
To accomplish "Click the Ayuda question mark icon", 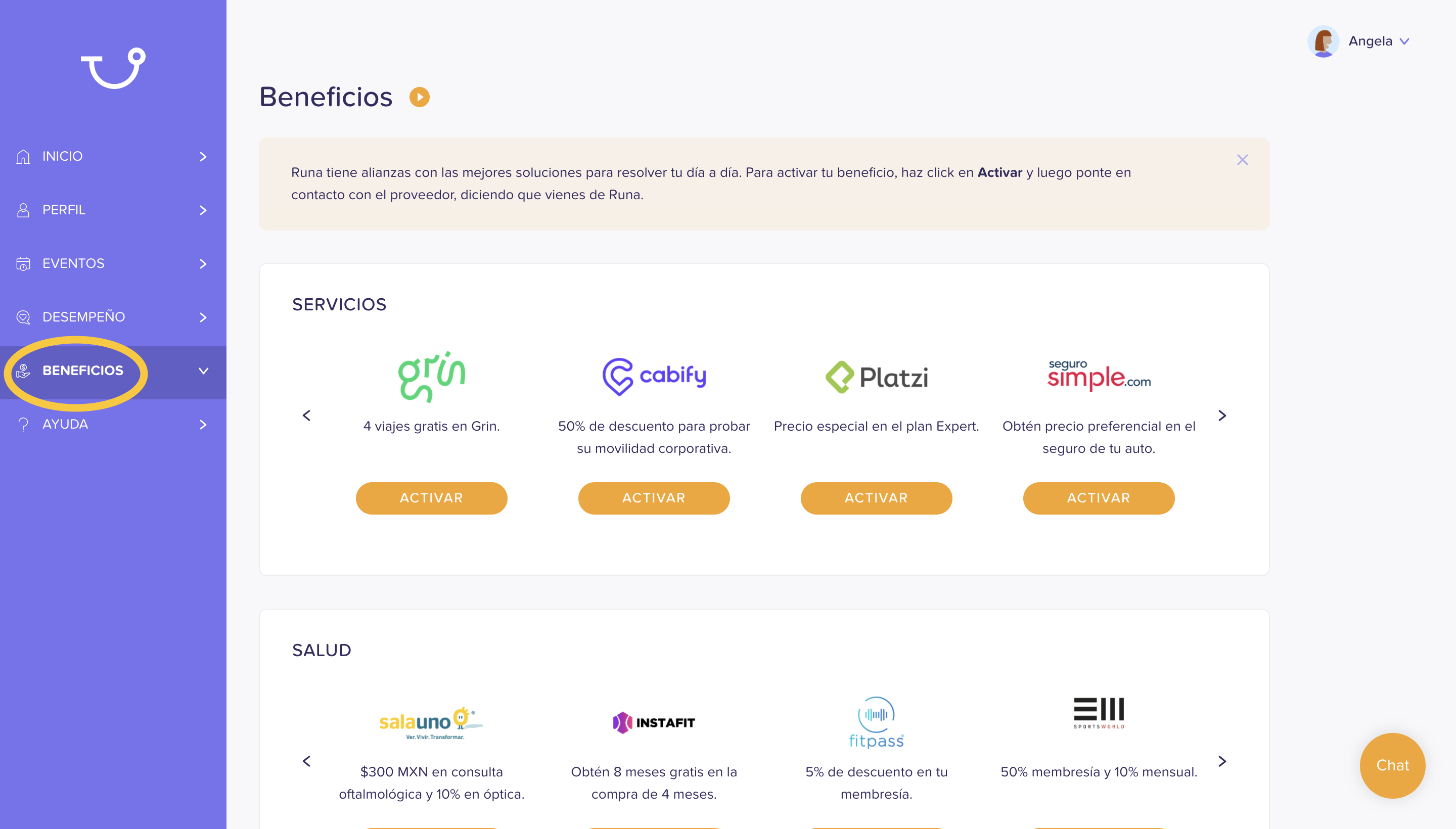I will [23, 424].
